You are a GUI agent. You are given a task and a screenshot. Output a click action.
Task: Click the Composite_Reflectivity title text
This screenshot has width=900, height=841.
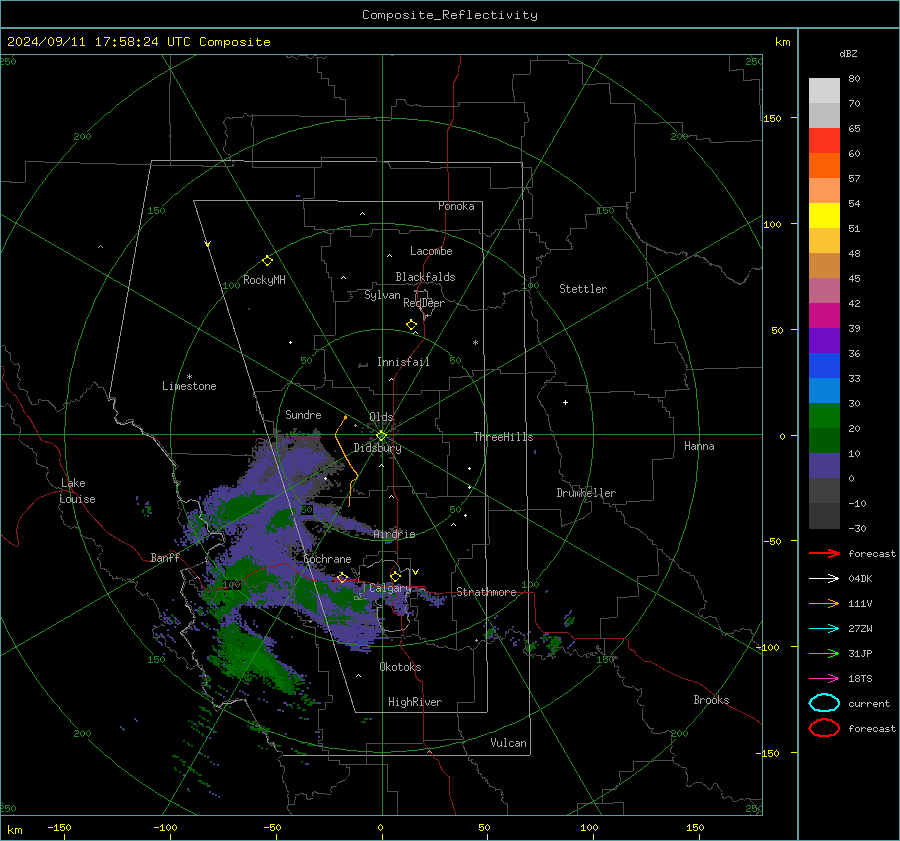point(449,15)
